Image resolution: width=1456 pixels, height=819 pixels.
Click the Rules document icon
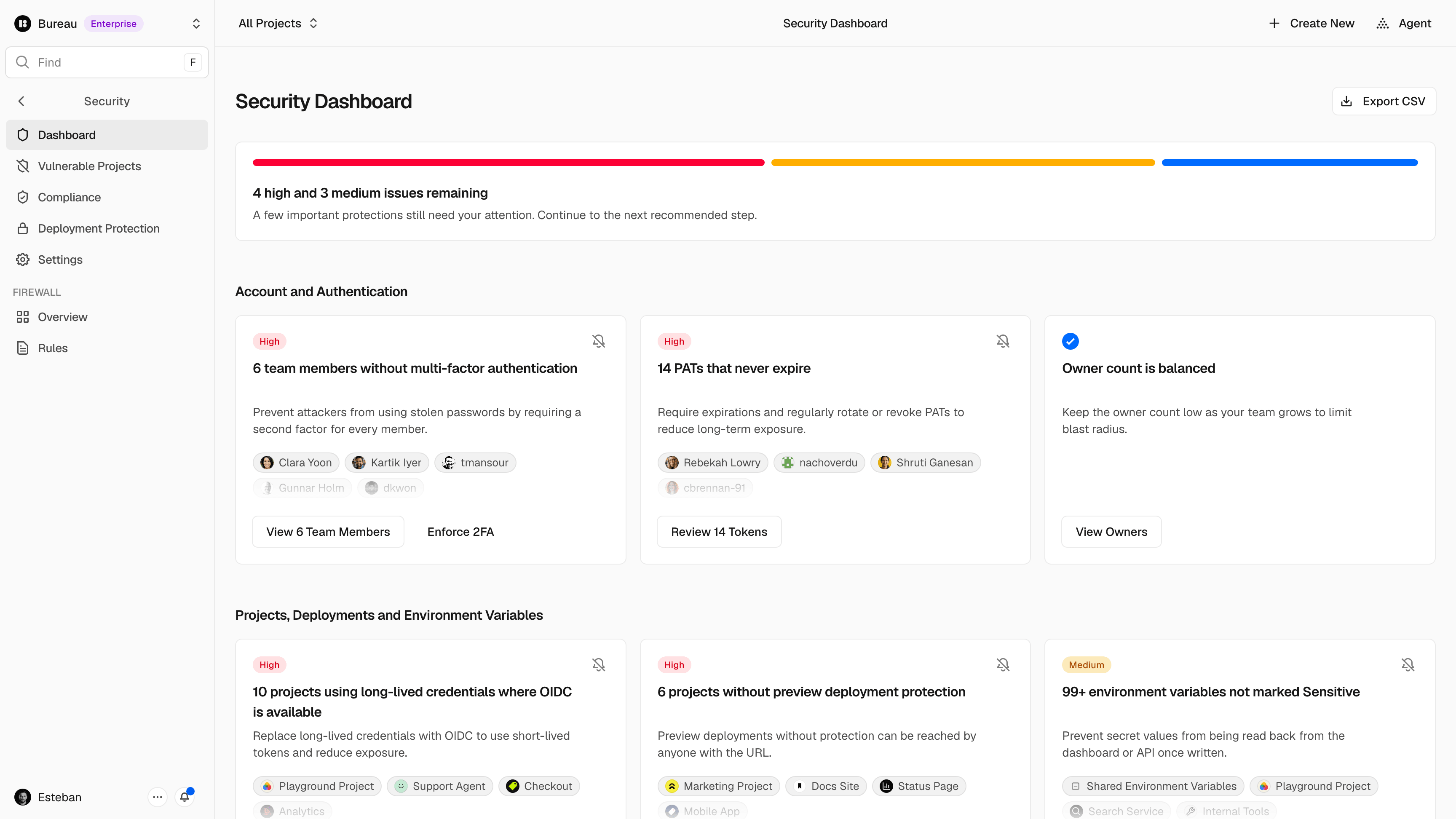[23, 348]
